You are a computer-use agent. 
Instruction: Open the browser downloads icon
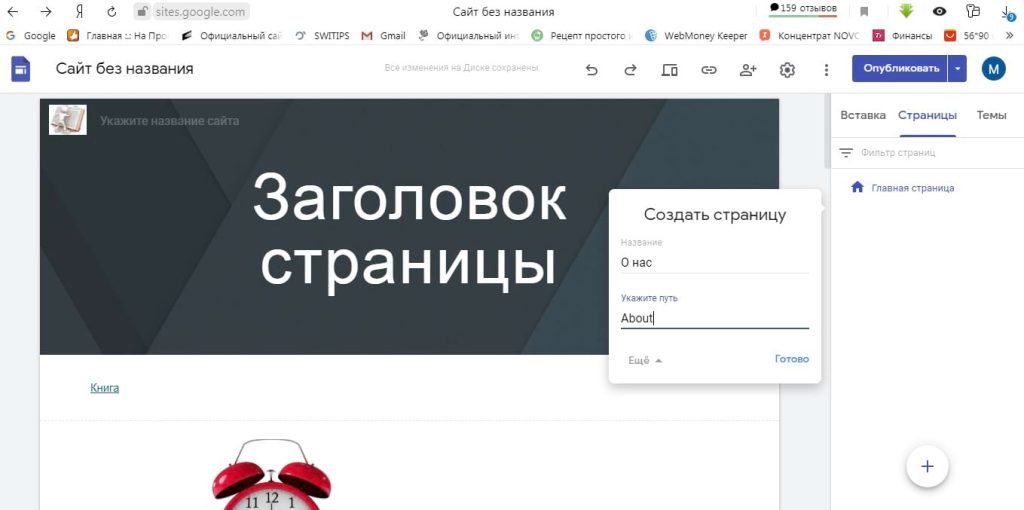tap(1007, 11)
